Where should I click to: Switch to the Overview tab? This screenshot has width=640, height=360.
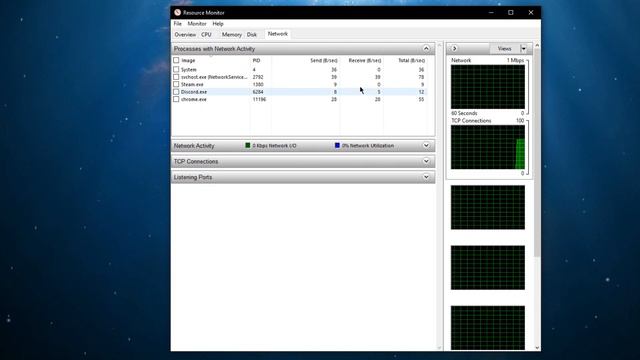[185, 35]
